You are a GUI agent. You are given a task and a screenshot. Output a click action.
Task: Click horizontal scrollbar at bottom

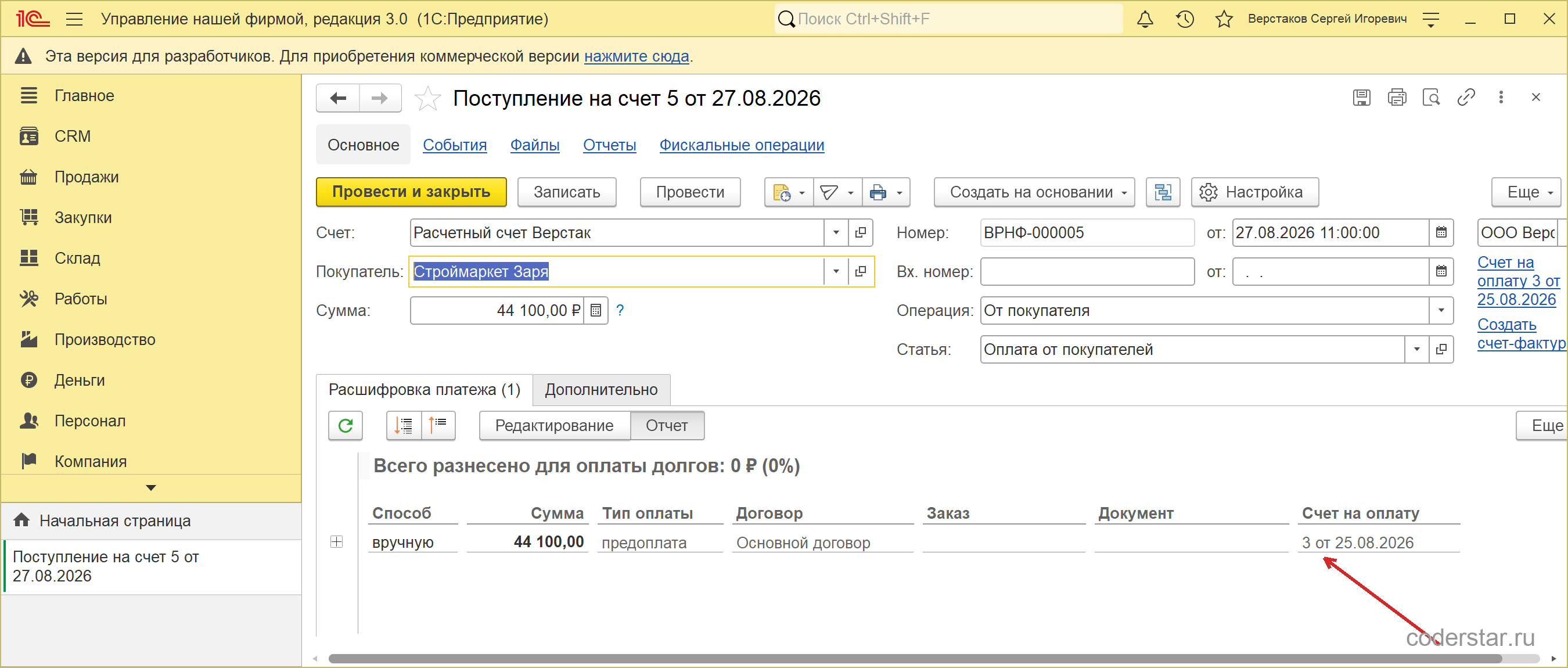pos(915,658)
